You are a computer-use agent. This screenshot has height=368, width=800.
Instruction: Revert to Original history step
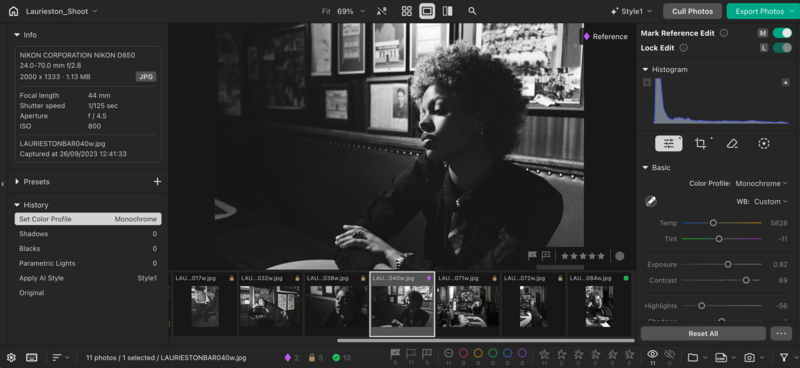[88, 293]
